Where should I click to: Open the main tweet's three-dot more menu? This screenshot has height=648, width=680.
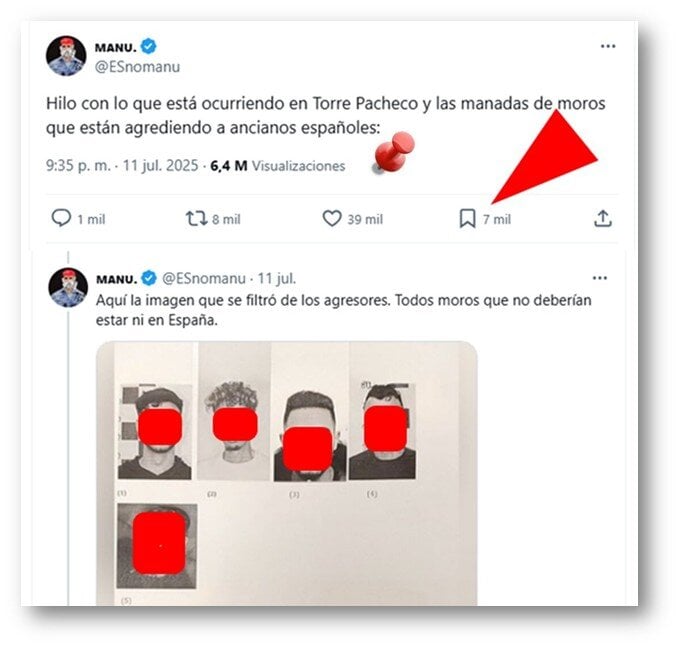click(608, 46)
